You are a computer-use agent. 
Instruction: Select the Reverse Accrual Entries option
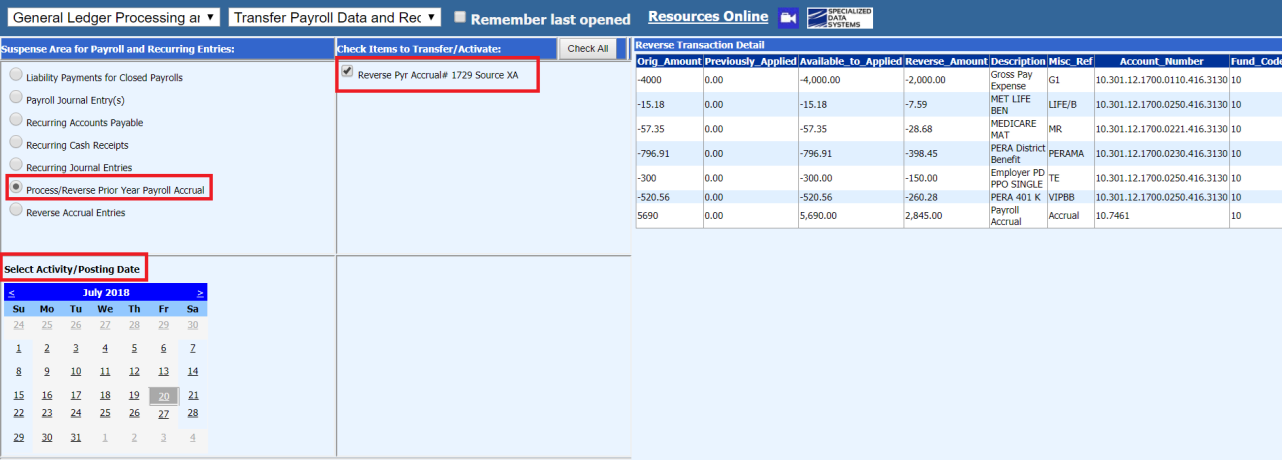click(x=15, y=210)
